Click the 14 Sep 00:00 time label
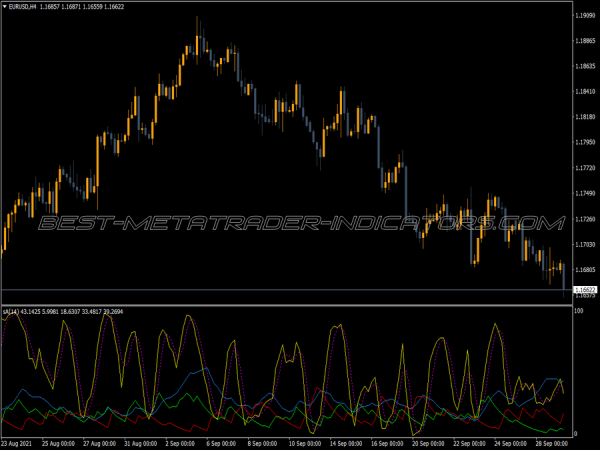The width and height of the screenshot is (600, 450). coord(346,444)
